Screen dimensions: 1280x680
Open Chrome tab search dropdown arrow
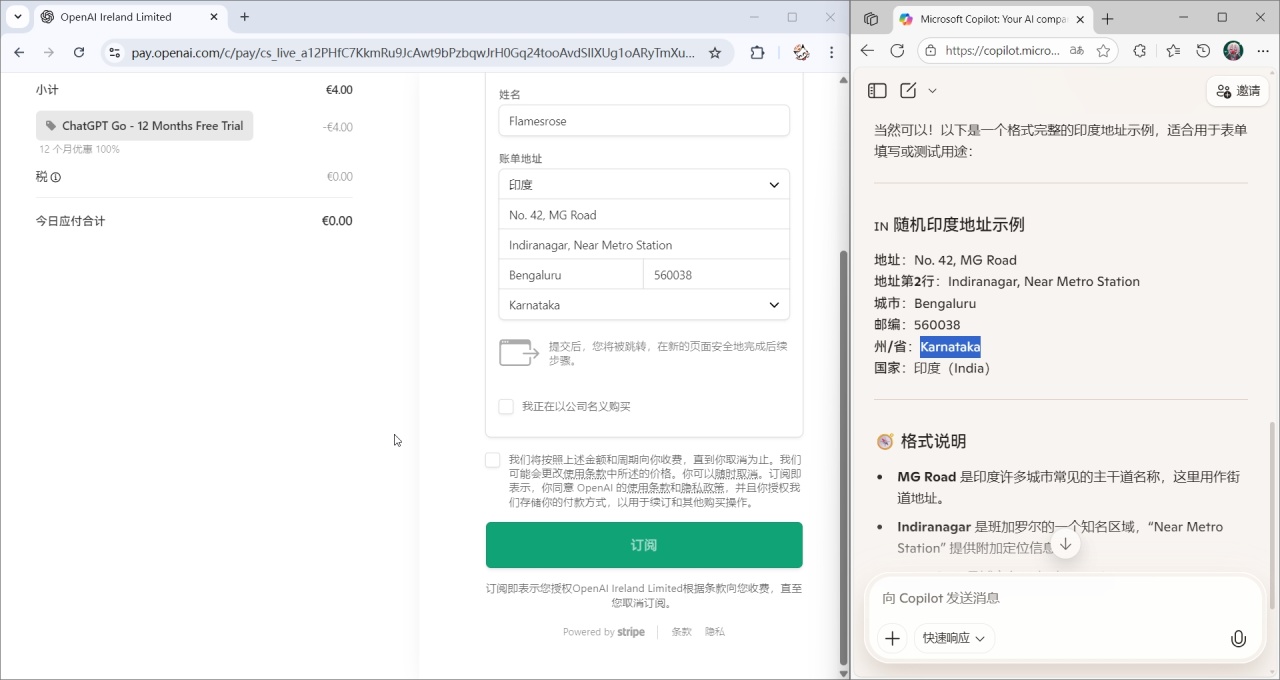pos(17,17)
